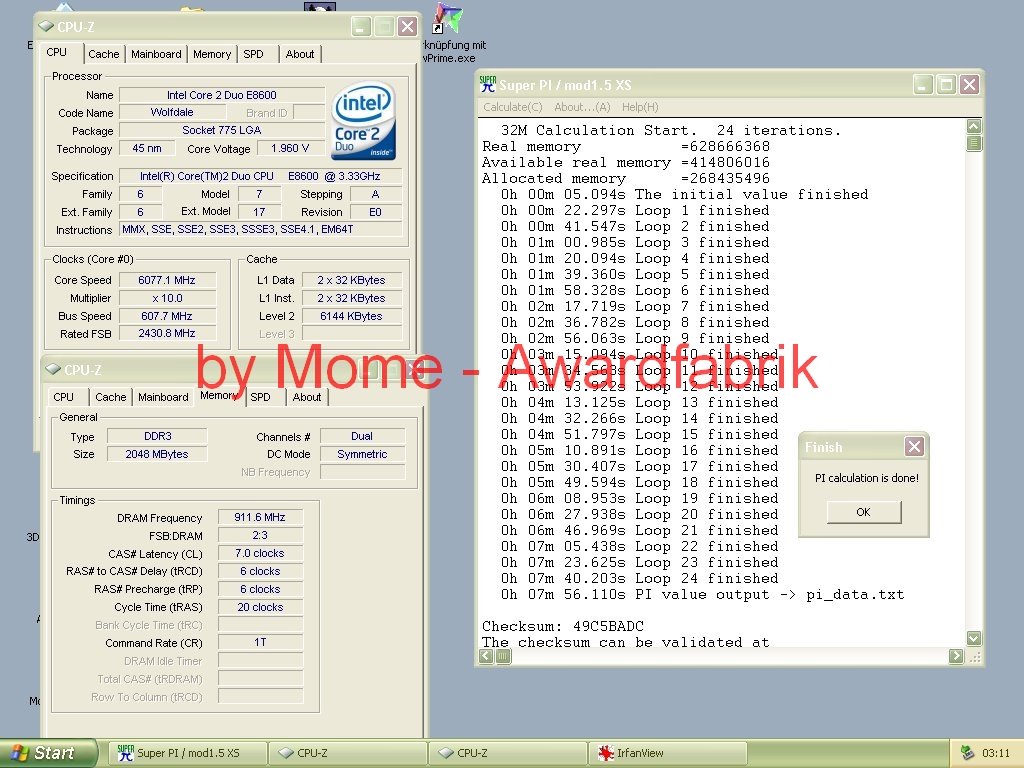Image resolution: width=1024 pixels, height=768 pixels.
Task: Click OK in the Finish dialog
Action: pyautogui.click(x=863, y=512)
